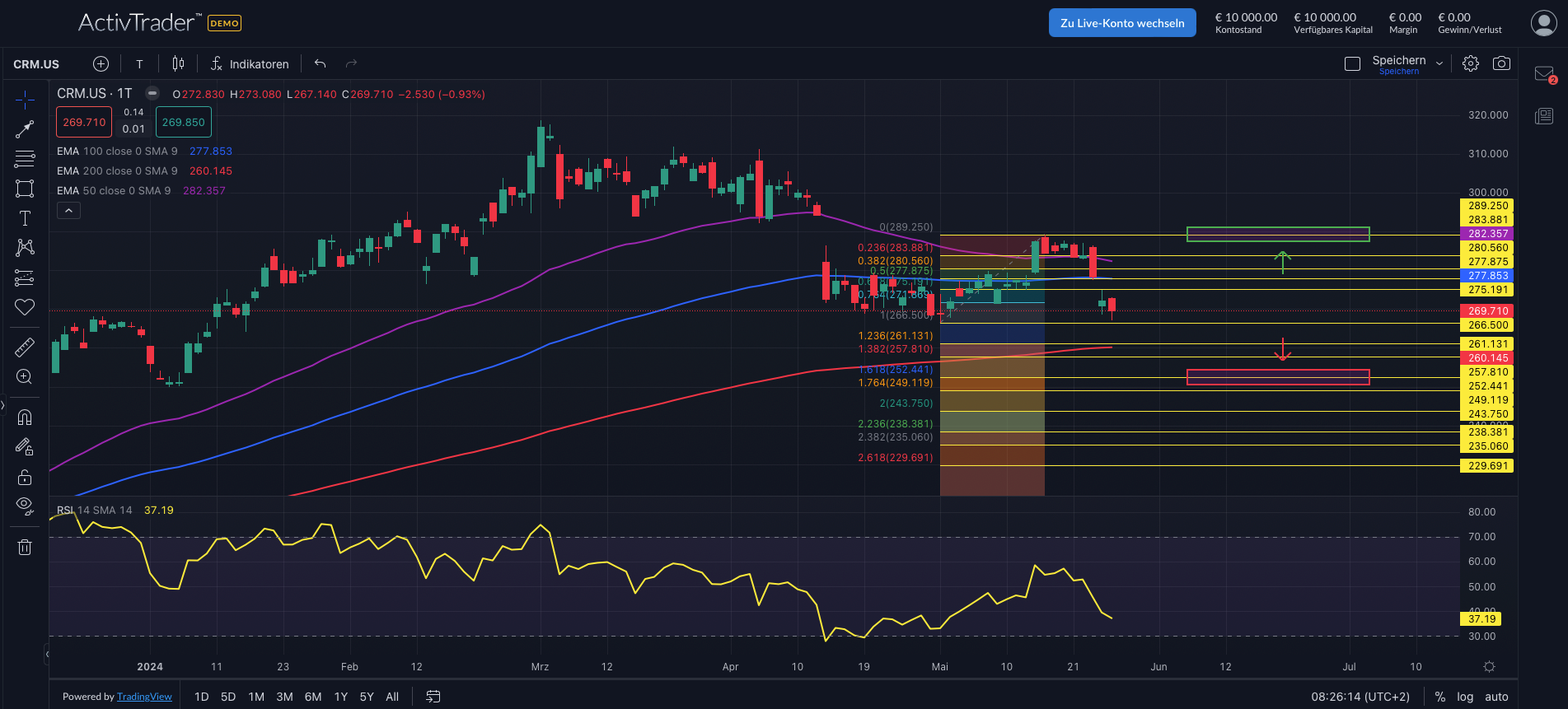The height and width of the screenshot is (709, 1568).
Task: Toggle the log scale option
Action: point(1465,697)
